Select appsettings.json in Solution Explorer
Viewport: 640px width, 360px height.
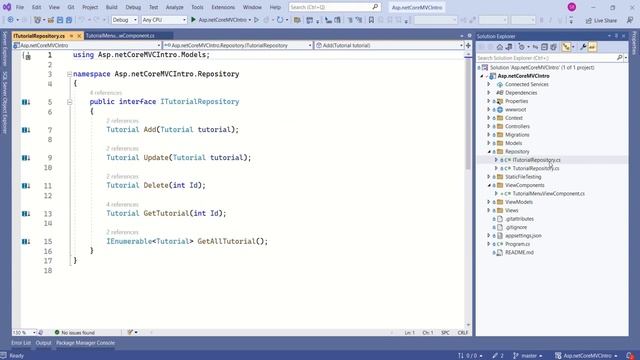(523, 236)
